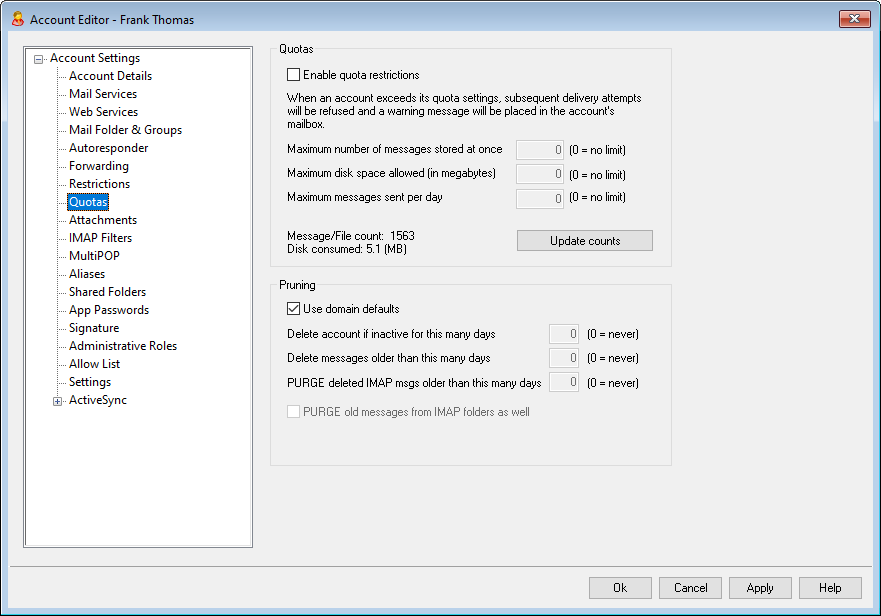Viewport: 881px width, 616px height.
Task: Uncheck Use domain defaults
Action: point(294,309)
